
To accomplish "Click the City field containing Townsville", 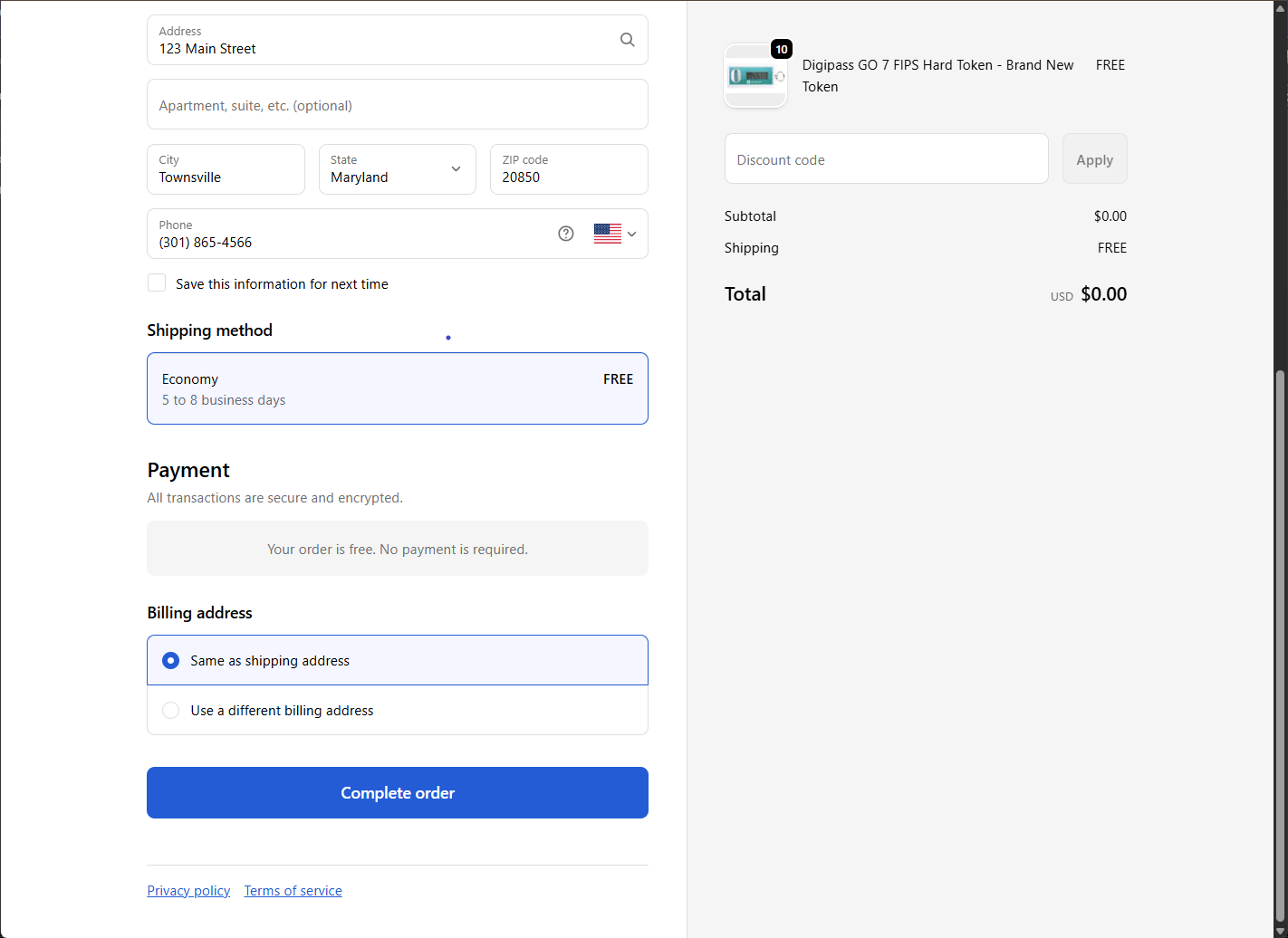I will pyautogui.click(x=226, y=170).
